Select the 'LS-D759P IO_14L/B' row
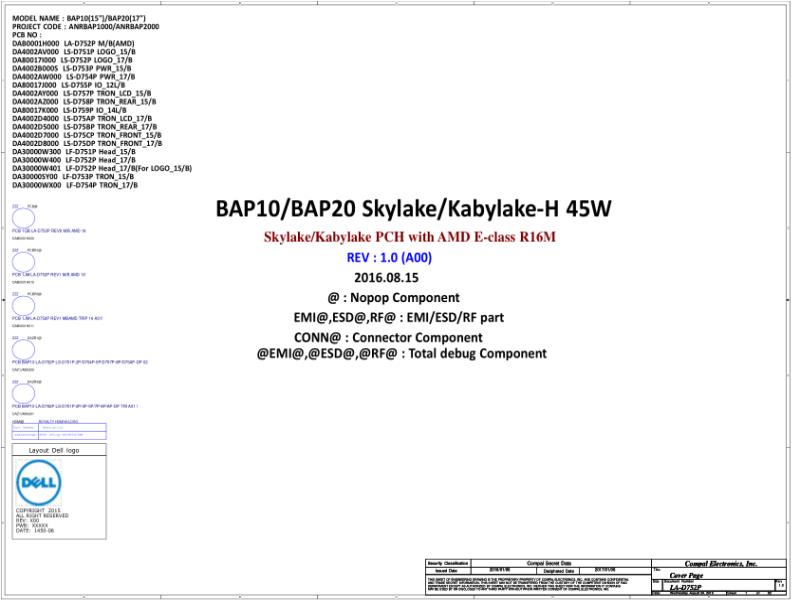The width and height of the screenshot is (800, 600). (69, 110)
